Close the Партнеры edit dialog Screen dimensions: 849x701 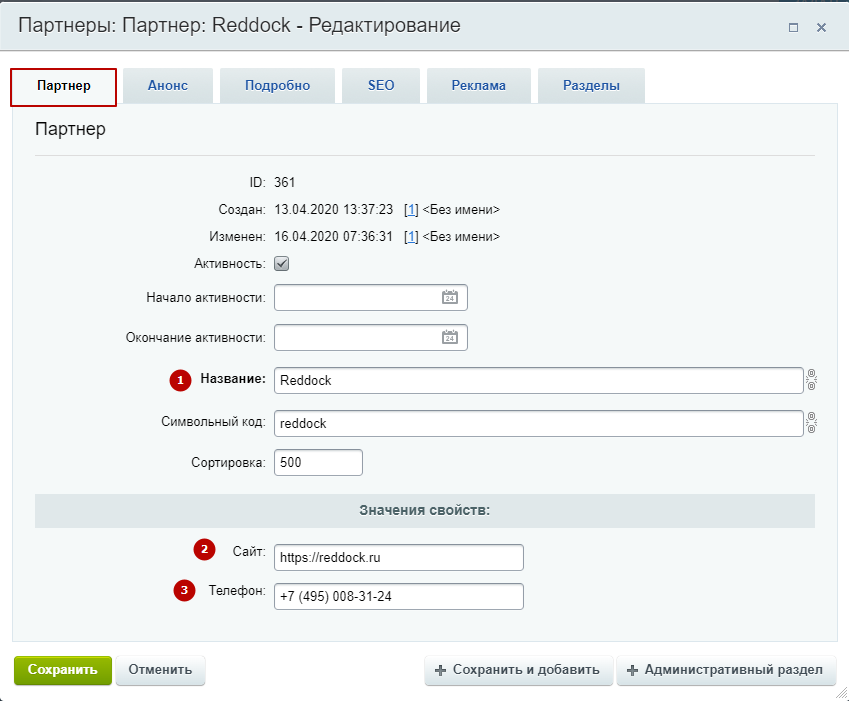[x=821, y=27]
